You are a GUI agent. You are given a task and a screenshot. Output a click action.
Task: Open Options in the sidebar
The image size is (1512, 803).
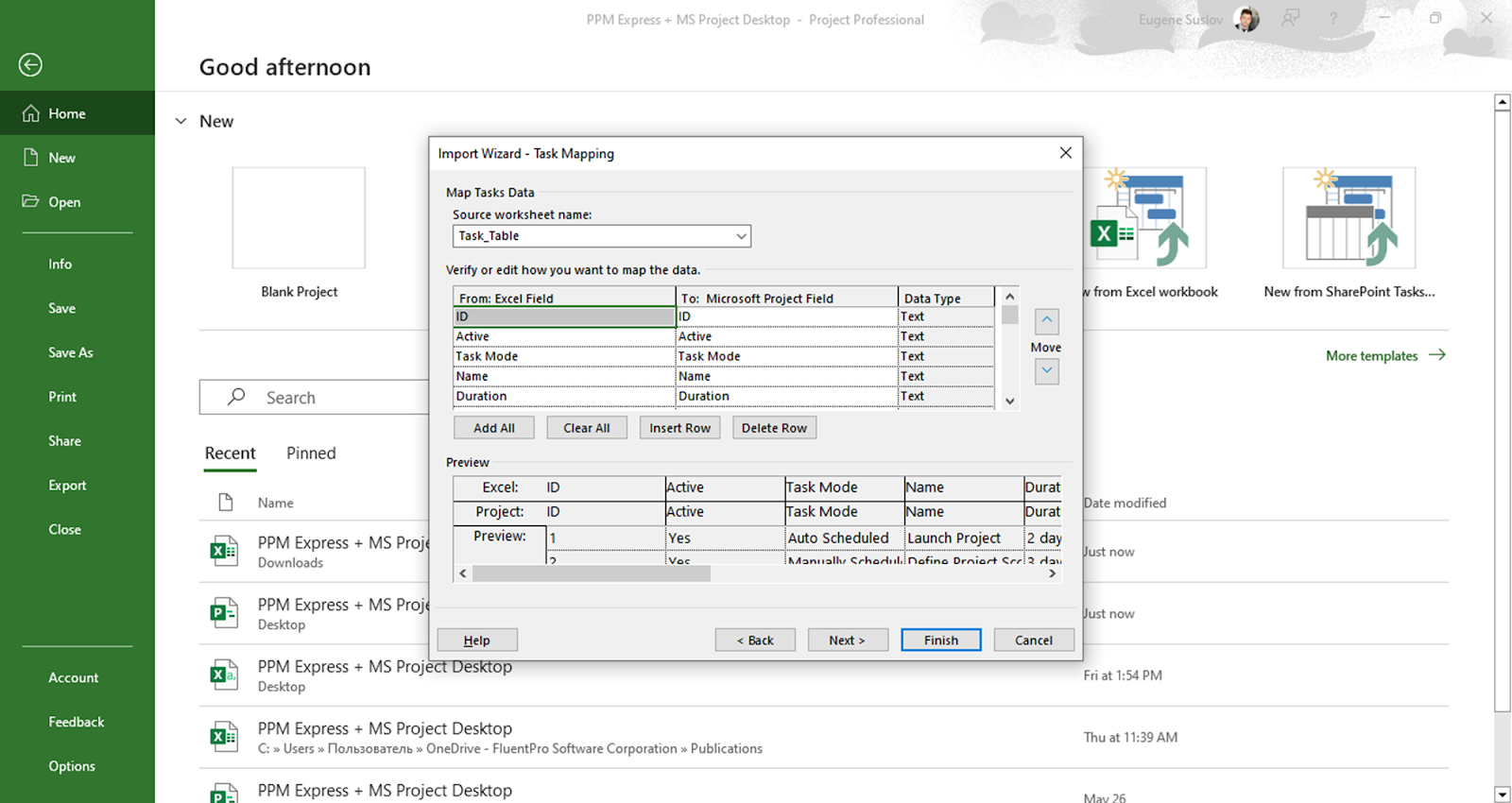[72, 766]
